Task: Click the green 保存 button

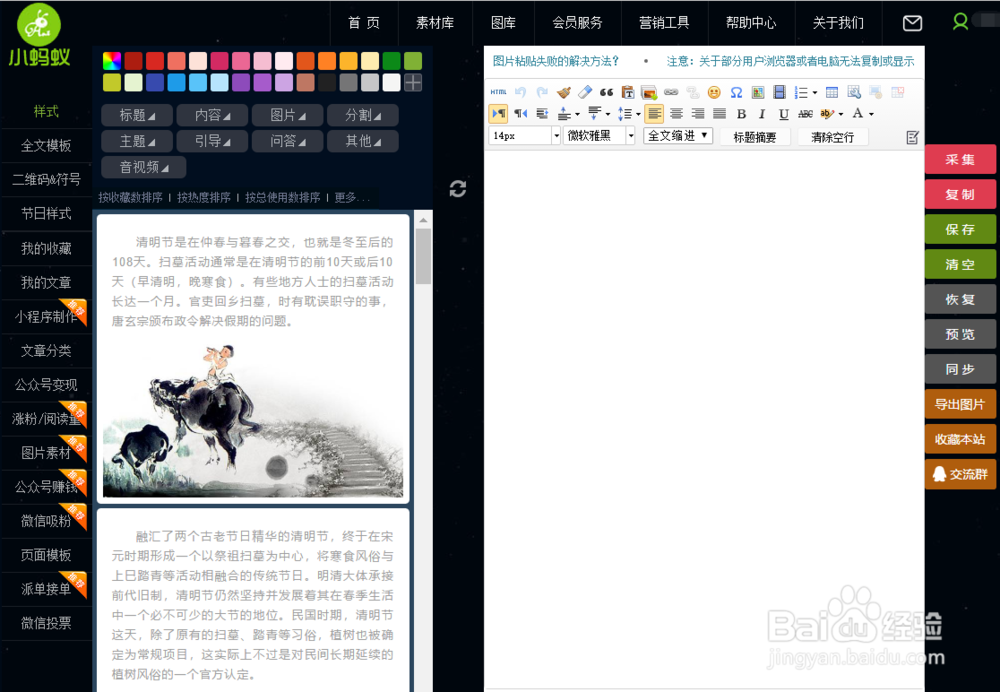Action: 960,230
